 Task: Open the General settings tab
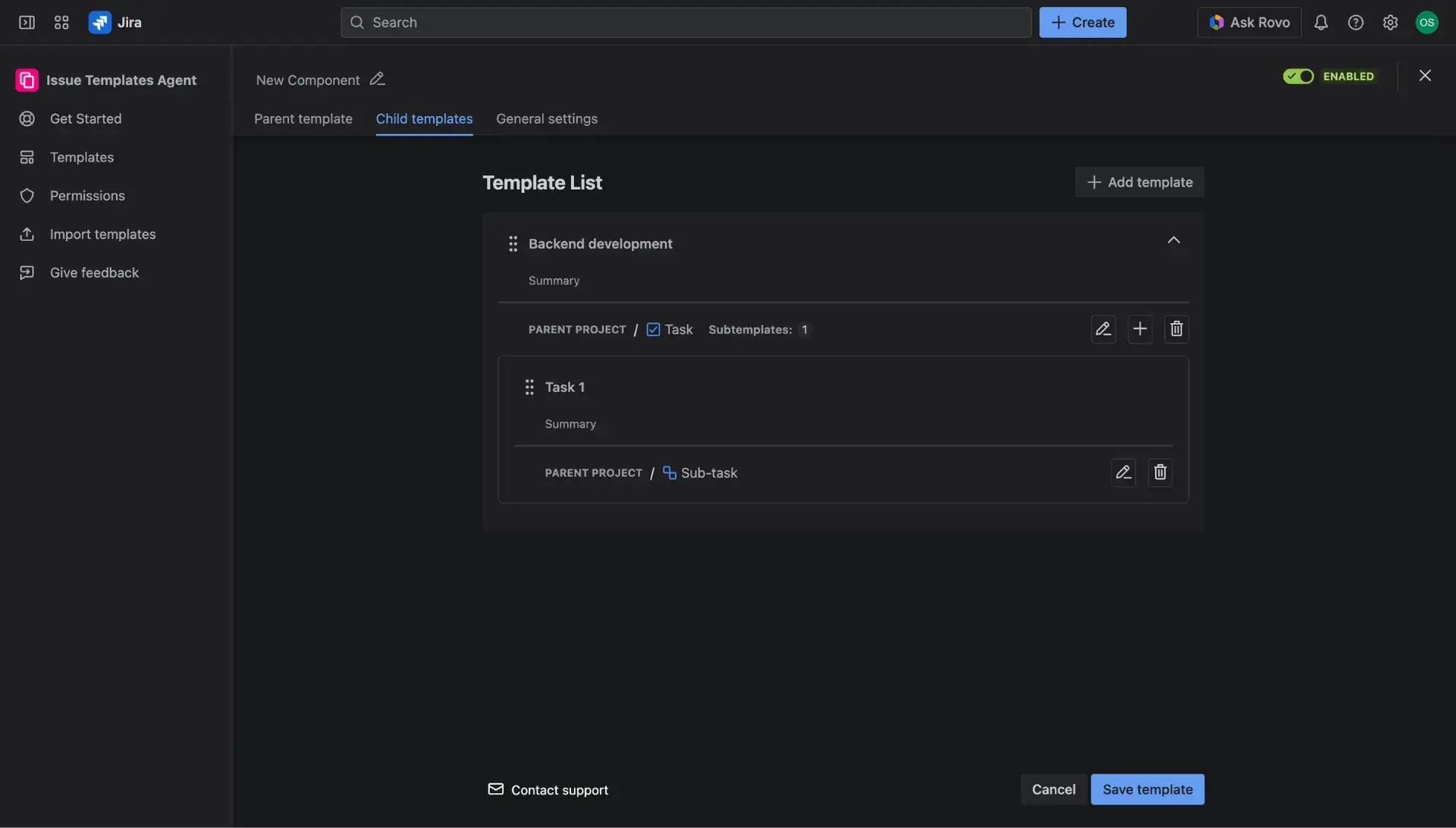tap(547, 119)
